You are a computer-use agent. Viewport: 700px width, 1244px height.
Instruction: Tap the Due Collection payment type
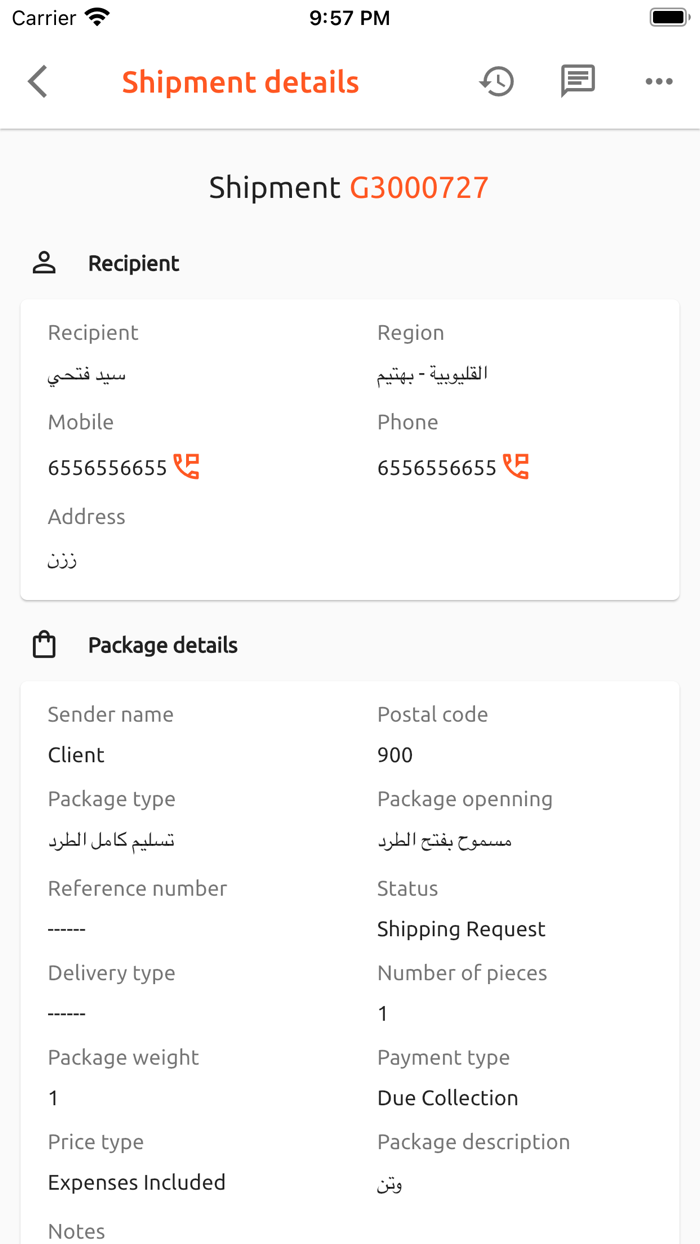coord(447,1098)
